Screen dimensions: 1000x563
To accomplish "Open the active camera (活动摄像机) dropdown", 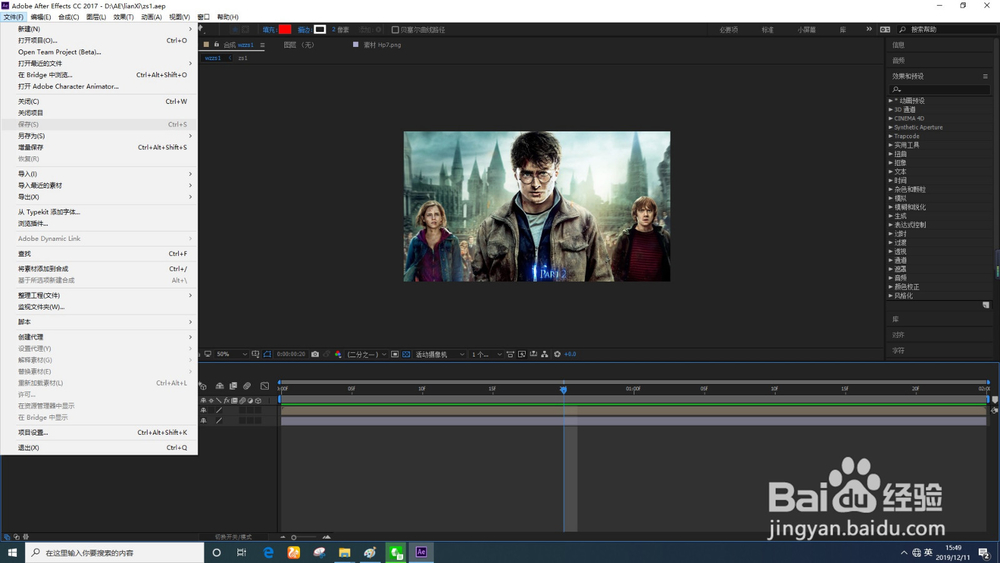I will 440,354.
